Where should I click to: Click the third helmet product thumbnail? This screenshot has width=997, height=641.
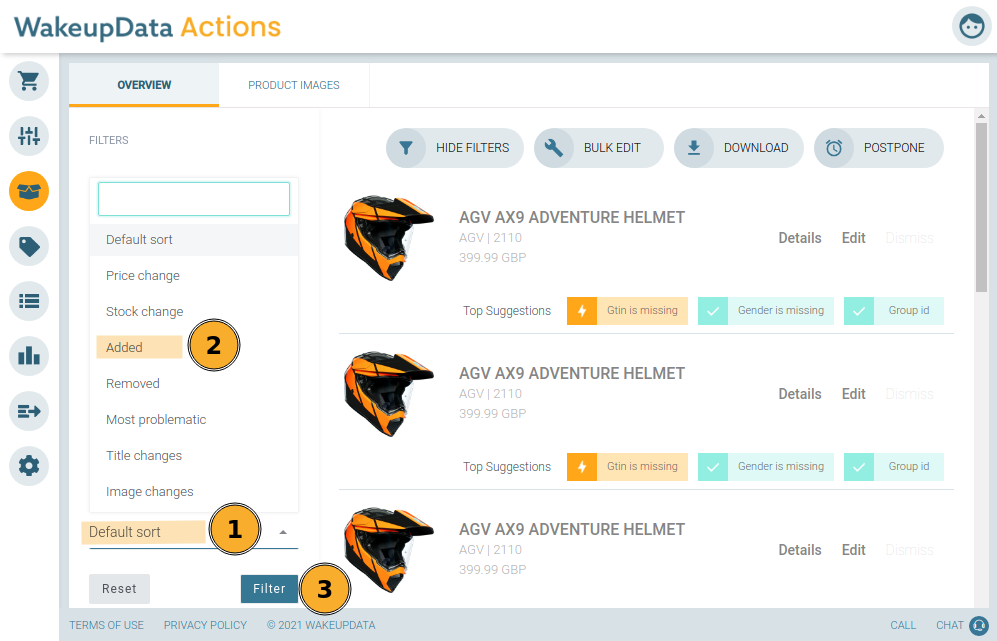(388, 550)
